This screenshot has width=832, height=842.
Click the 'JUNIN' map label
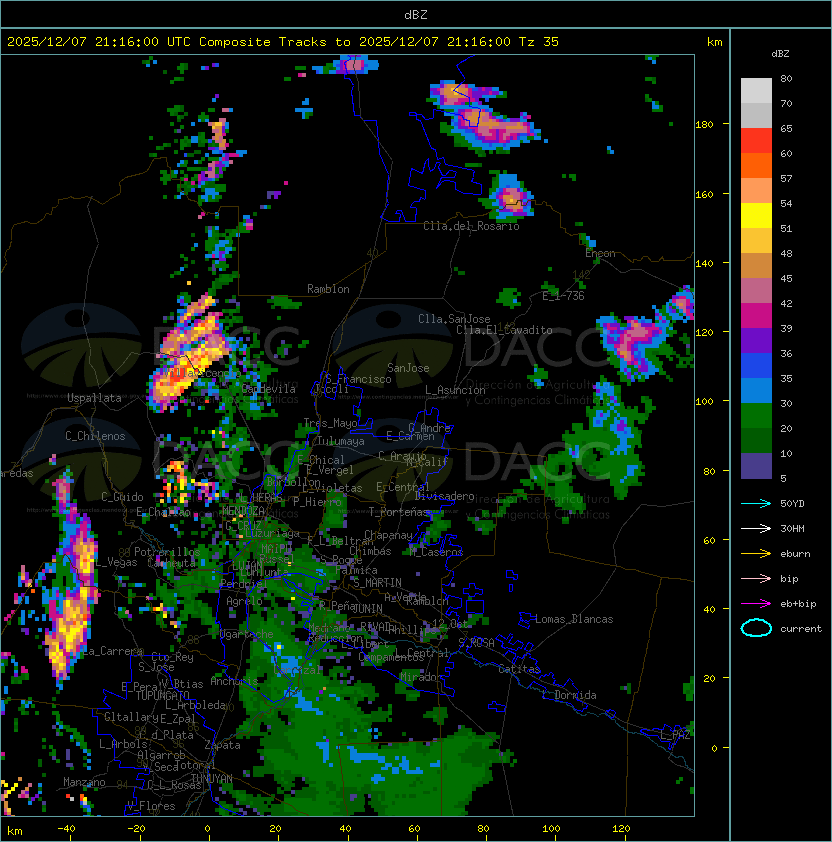point(367,608)
